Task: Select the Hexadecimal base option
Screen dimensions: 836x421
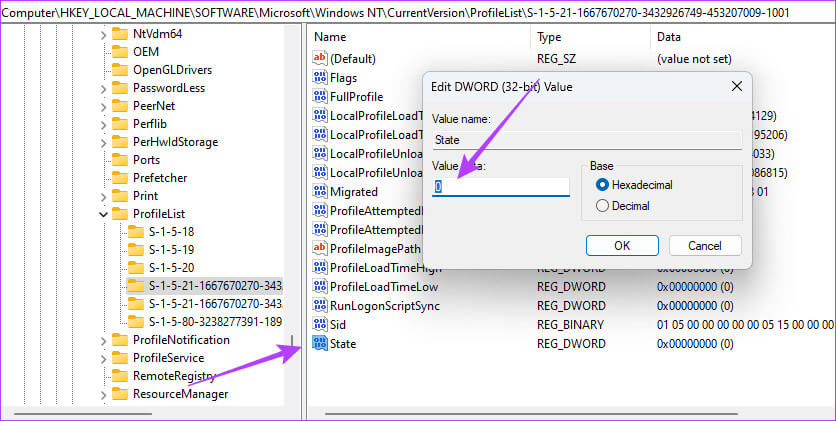Action: point(634,185)
